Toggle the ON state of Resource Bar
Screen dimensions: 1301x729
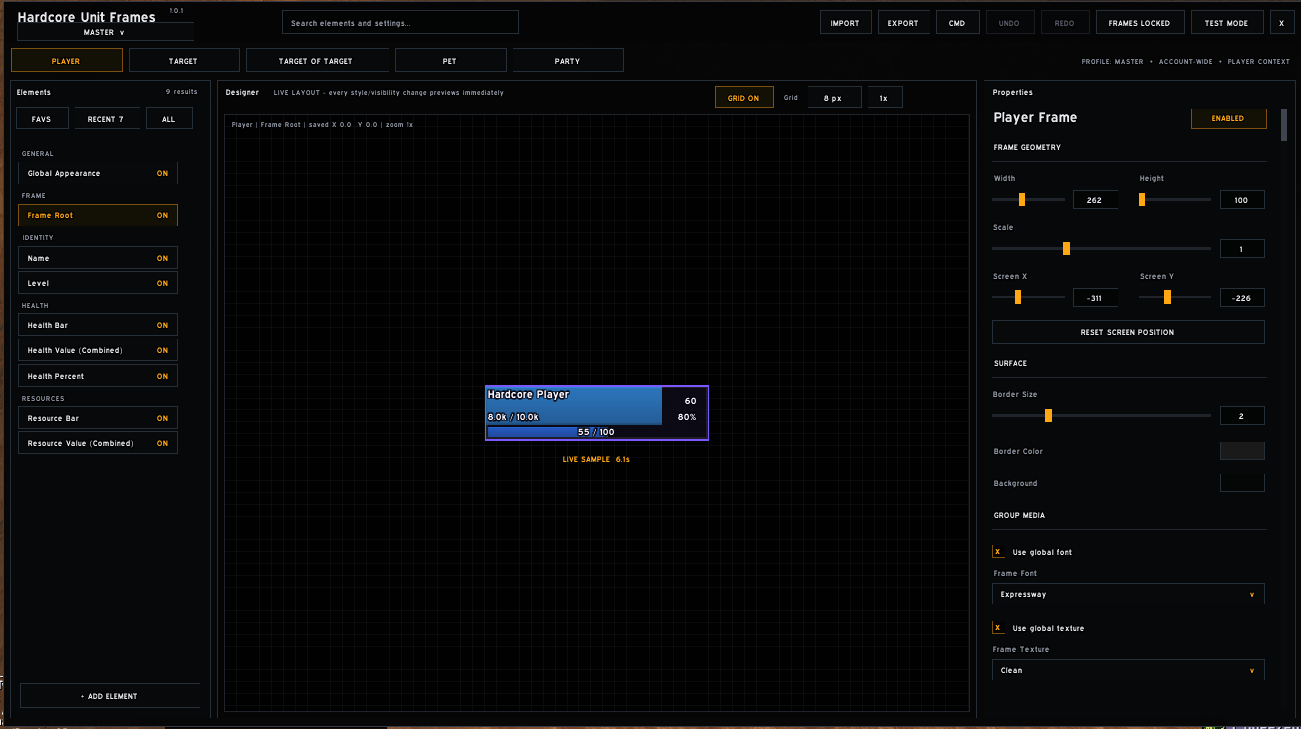(x=163, y=418)
